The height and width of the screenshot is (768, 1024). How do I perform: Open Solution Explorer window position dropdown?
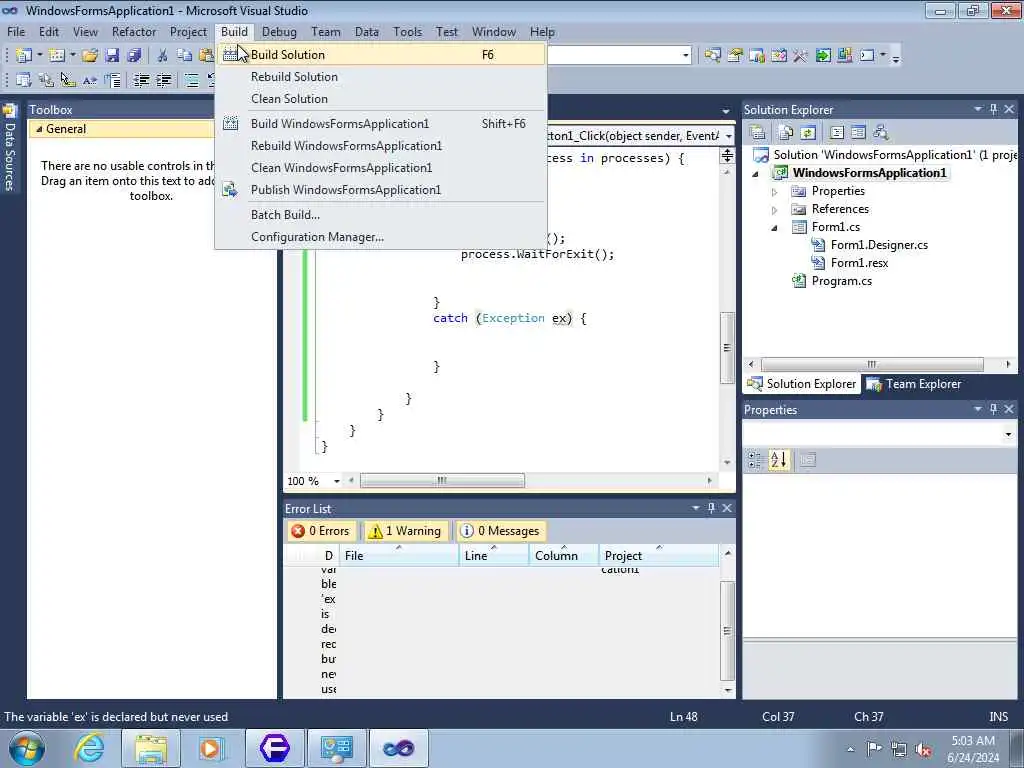[978, 110]
